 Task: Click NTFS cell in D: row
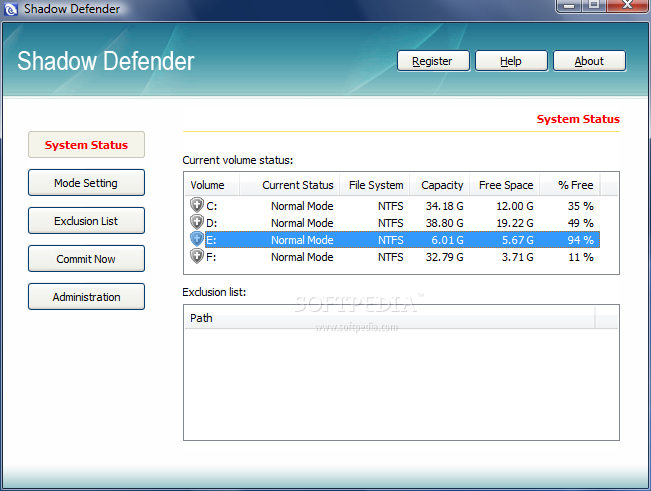click(x=391, y=223)
